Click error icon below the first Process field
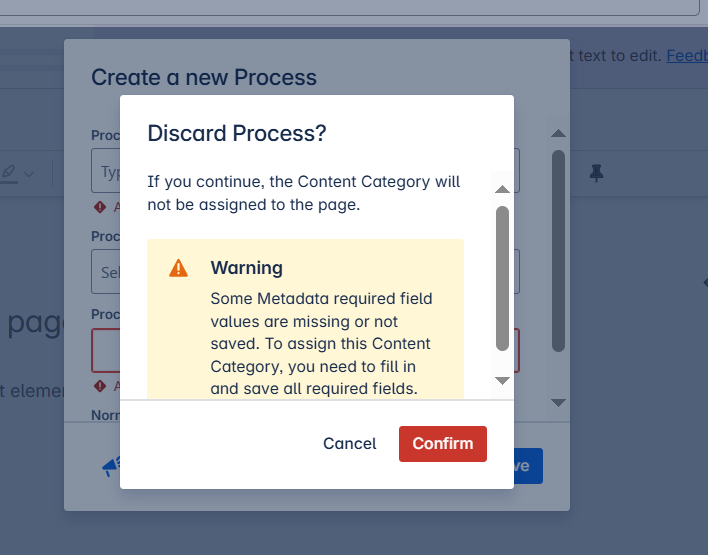Image resolution: width=708 pixels, height=555 pixels. (x=100, y=207)
